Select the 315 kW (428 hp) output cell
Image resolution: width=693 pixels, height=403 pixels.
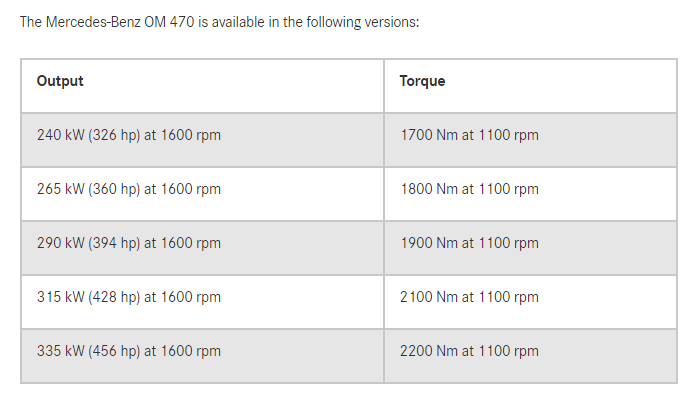click(128, 297)
